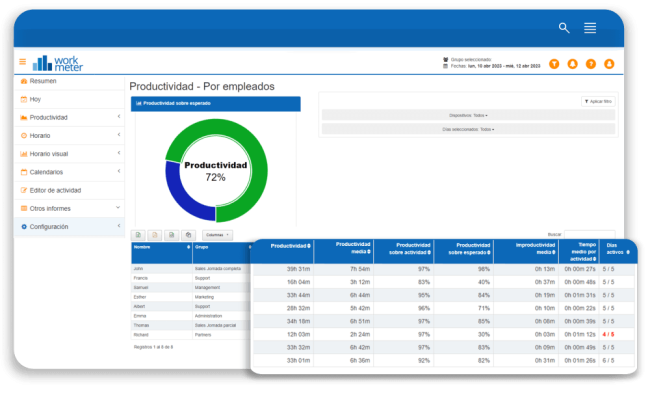The height and width of the screenshot is (395, 650).
Task: Open the hamburger menu in blue top bar
Action: click(x=590, y=28)
